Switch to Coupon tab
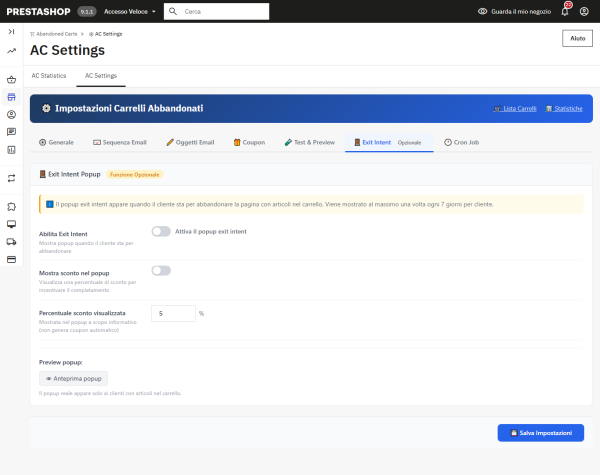Viewport: 600px width, 475px height. (x=249, y=142)
